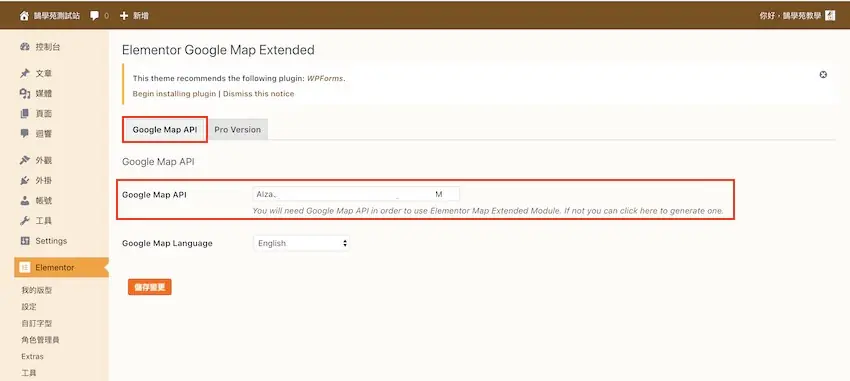Click the plus icon to add new content
The height and width of the screenshot is (381, 850).
pos(124,16)
